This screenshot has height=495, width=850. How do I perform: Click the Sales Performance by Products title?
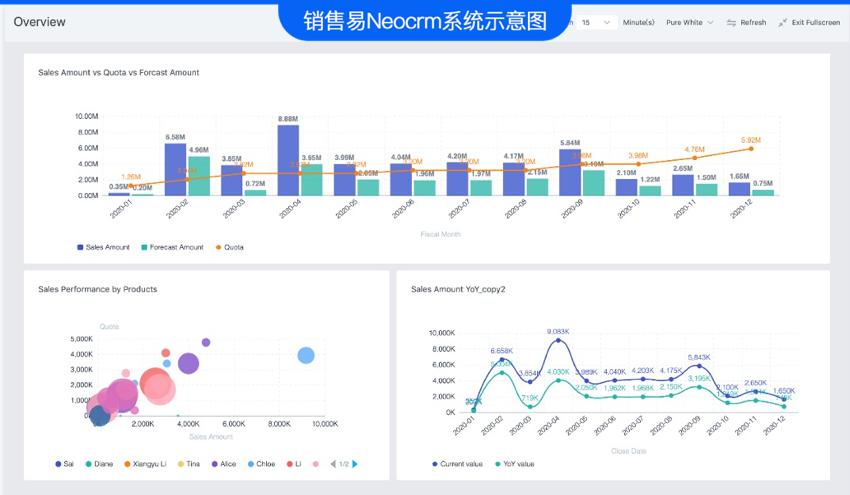click(x=98, y=290)
